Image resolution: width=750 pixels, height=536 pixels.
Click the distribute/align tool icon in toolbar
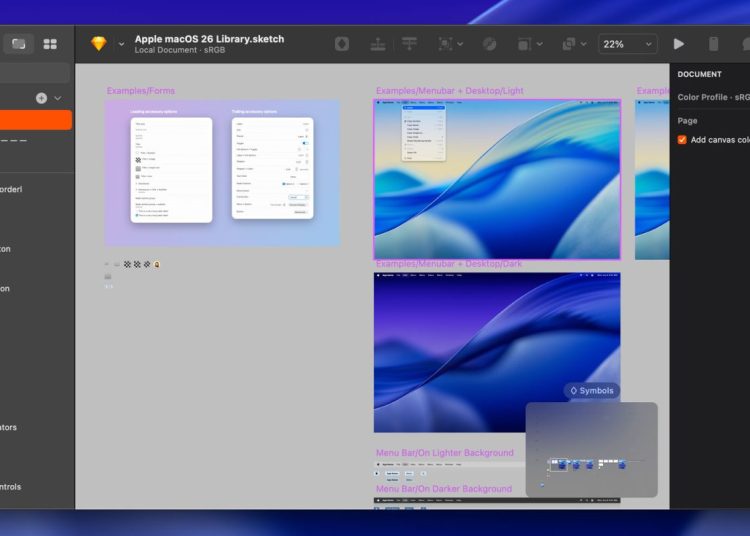377,44
